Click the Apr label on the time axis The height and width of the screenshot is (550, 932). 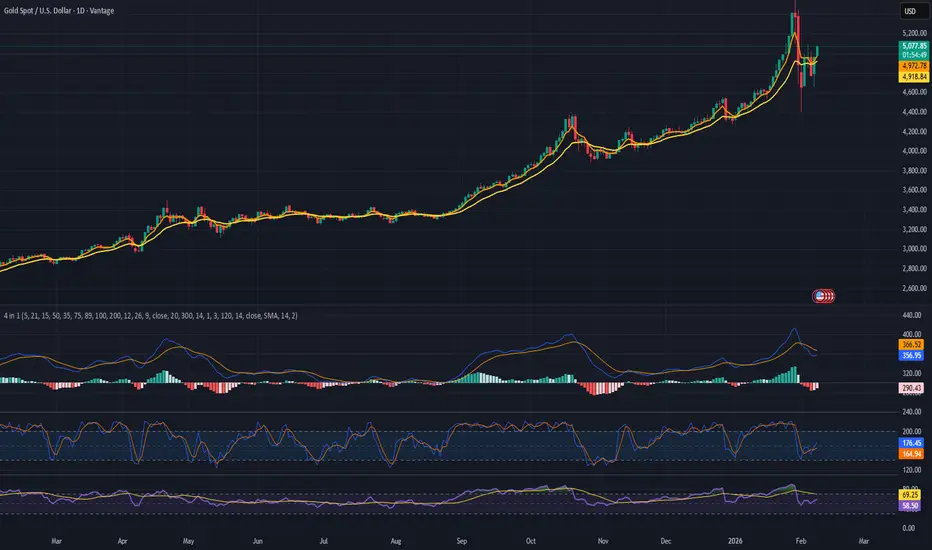point(122,542)
